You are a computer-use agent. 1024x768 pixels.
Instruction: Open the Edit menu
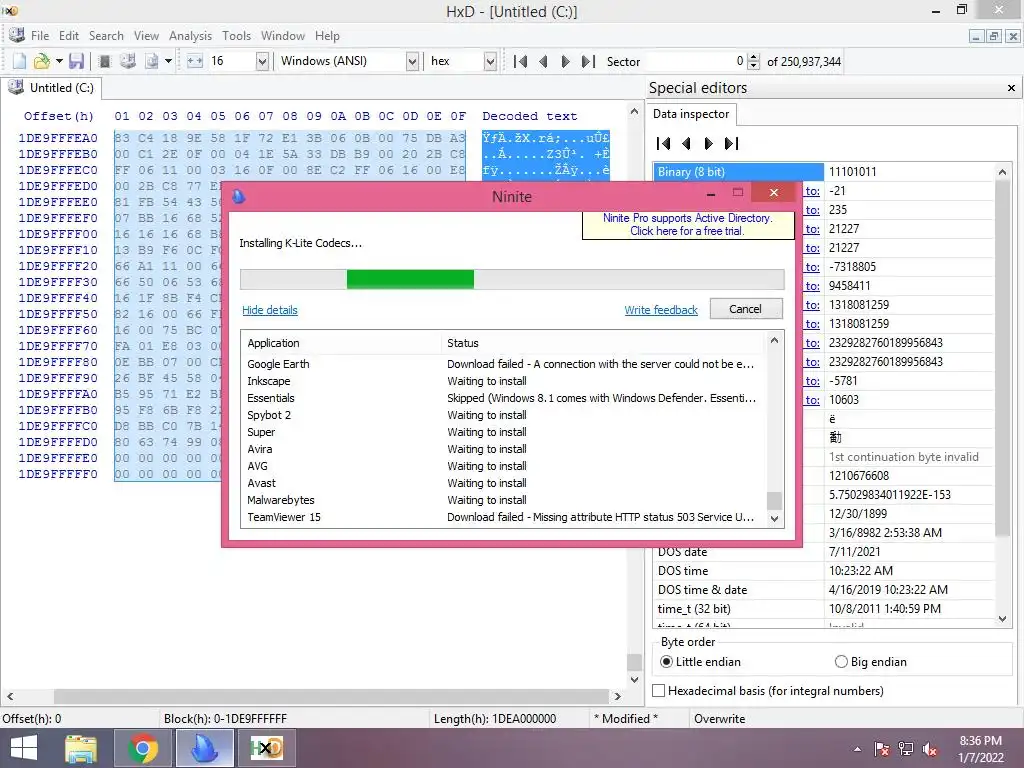pos(69,36)
